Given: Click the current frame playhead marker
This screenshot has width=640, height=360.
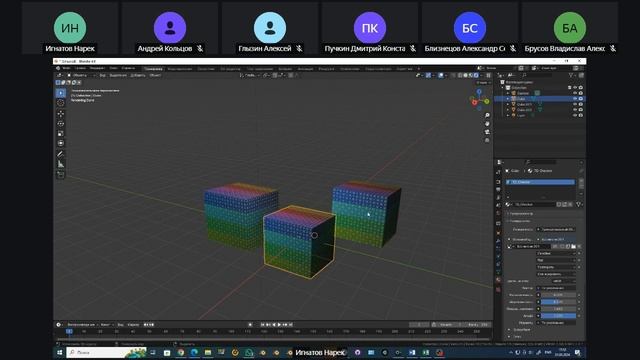Looking at the screenshot, I should pyautogui.click(x=69, y=331).
